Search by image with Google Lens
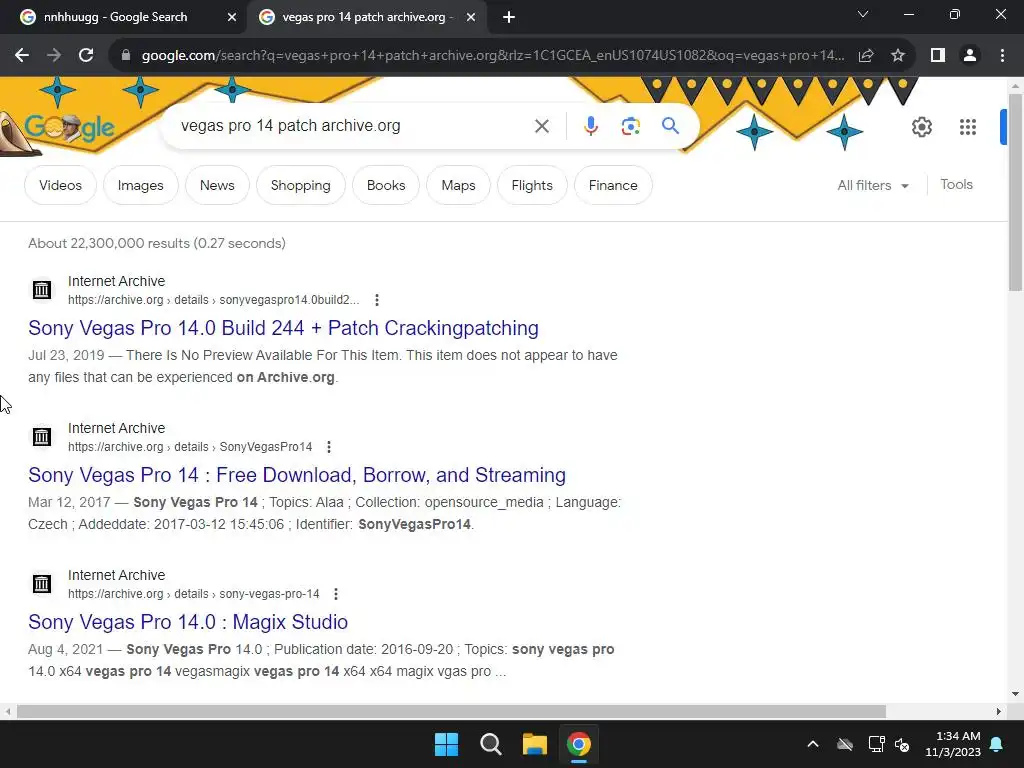The width and height of the screenshot is (1024, 768). click(x=630, y=126)
